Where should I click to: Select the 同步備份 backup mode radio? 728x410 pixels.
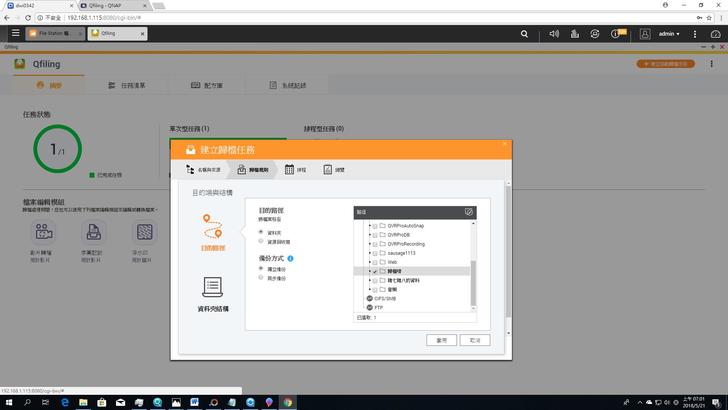tap(261, 277)
